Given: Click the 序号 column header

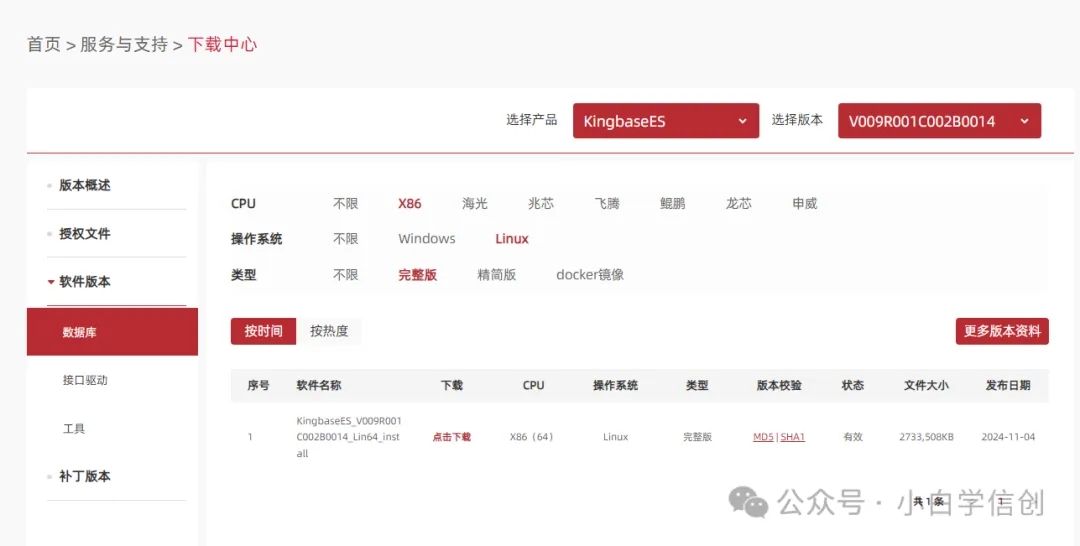Looking at the screenshot, I should 258,386.
